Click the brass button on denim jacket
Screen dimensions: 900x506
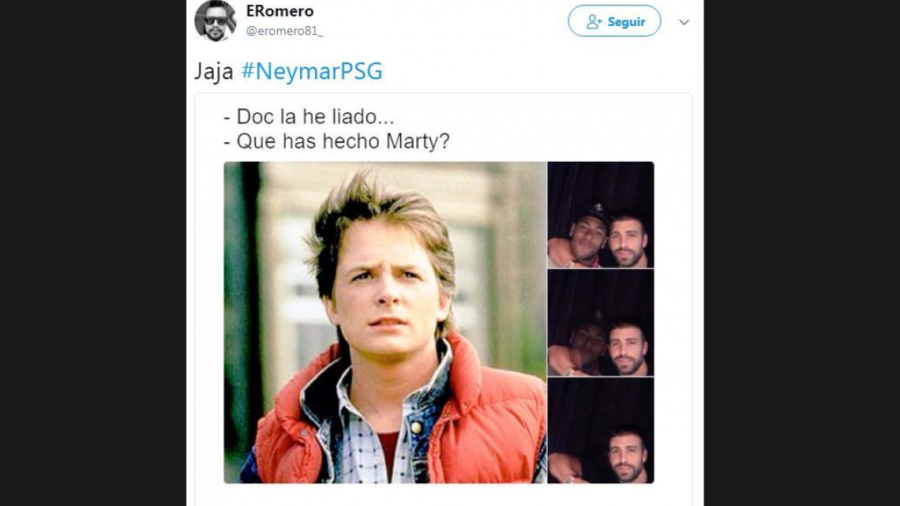416,427
